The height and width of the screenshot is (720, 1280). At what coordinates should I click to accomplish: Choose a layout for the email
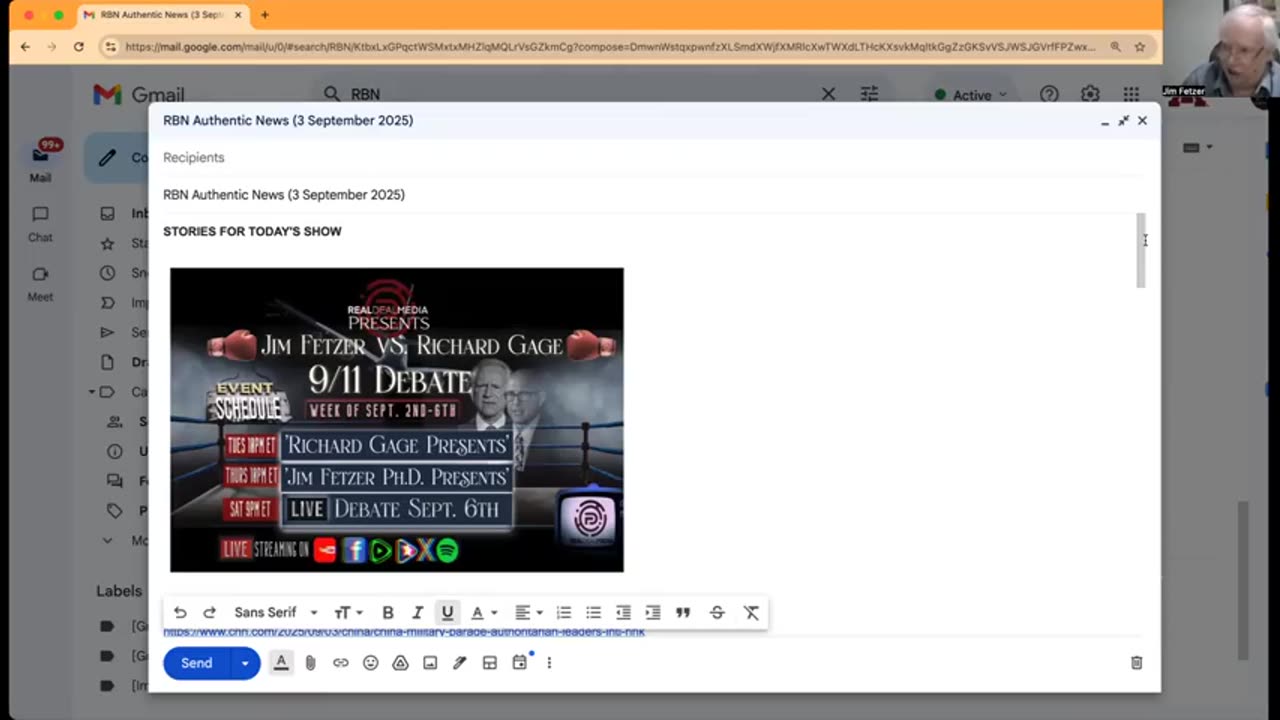tap(490, 663)
